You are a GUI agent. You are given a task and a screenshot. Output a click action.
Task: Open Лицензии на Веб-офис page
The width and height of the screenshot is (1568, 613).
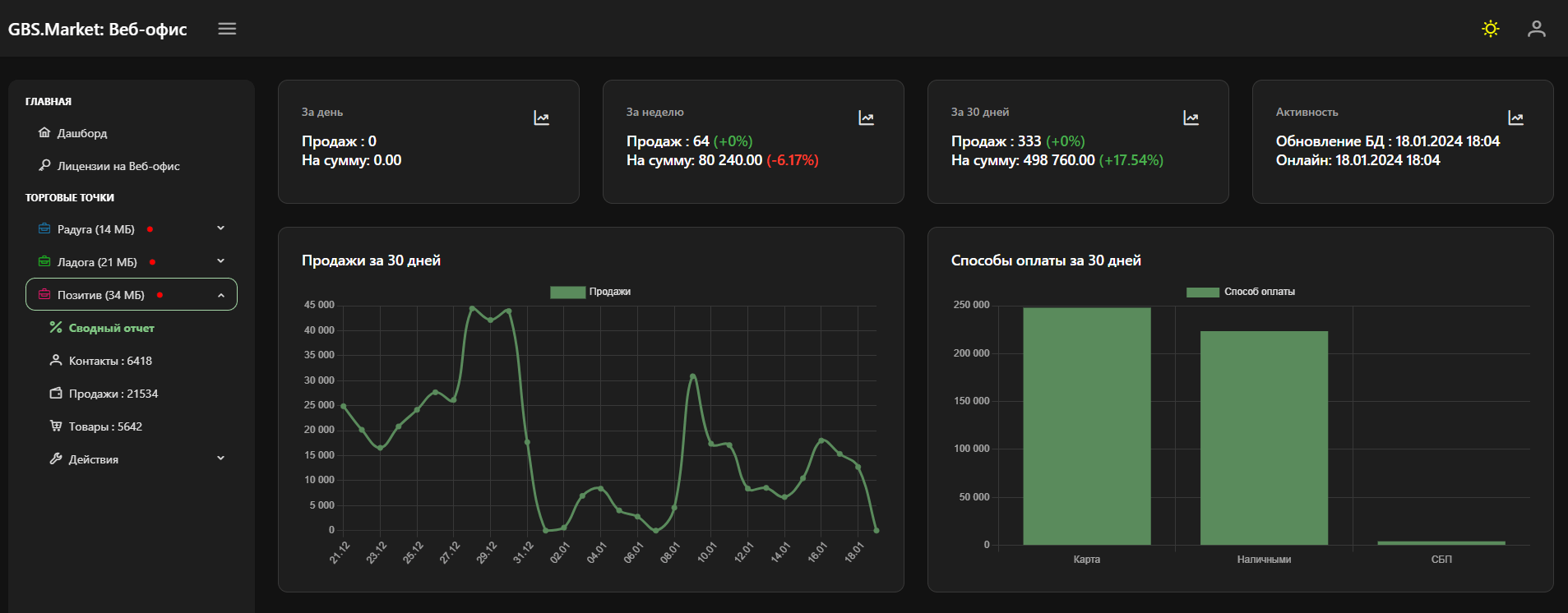pos(118,166)
